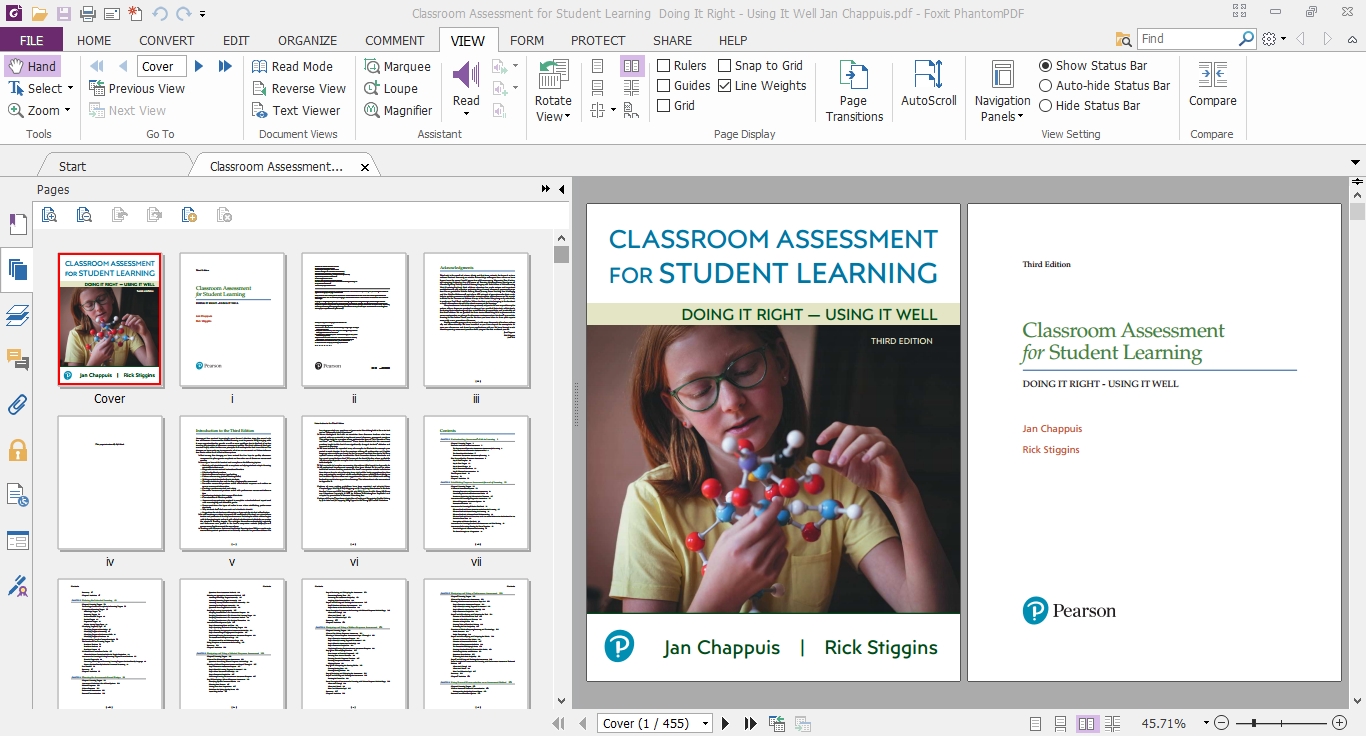
Task: Expand the Zoom tool dropdown
Action: (x=68, y=110)
